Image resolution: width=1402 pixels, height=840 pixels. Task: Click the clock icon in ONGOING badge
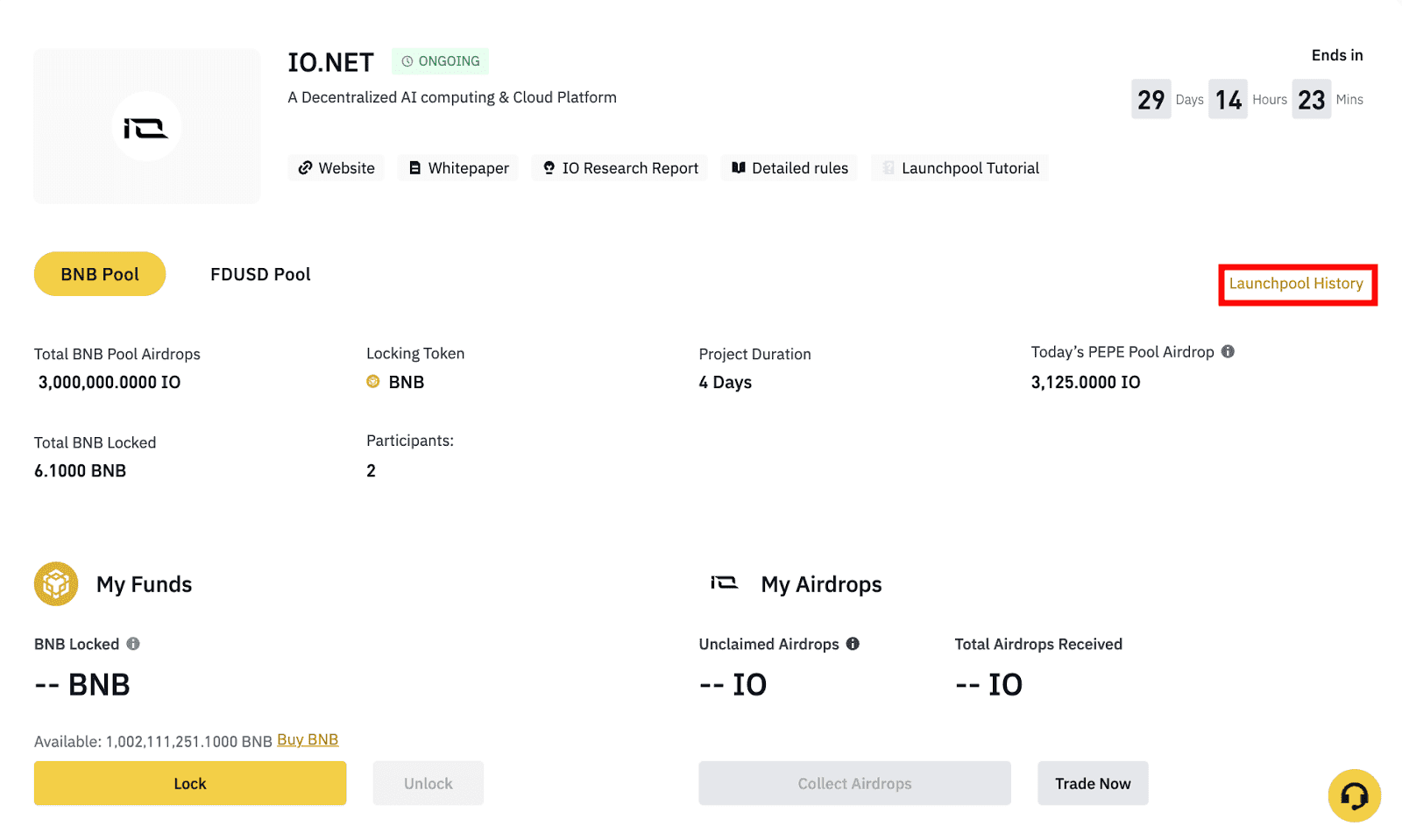407,61
